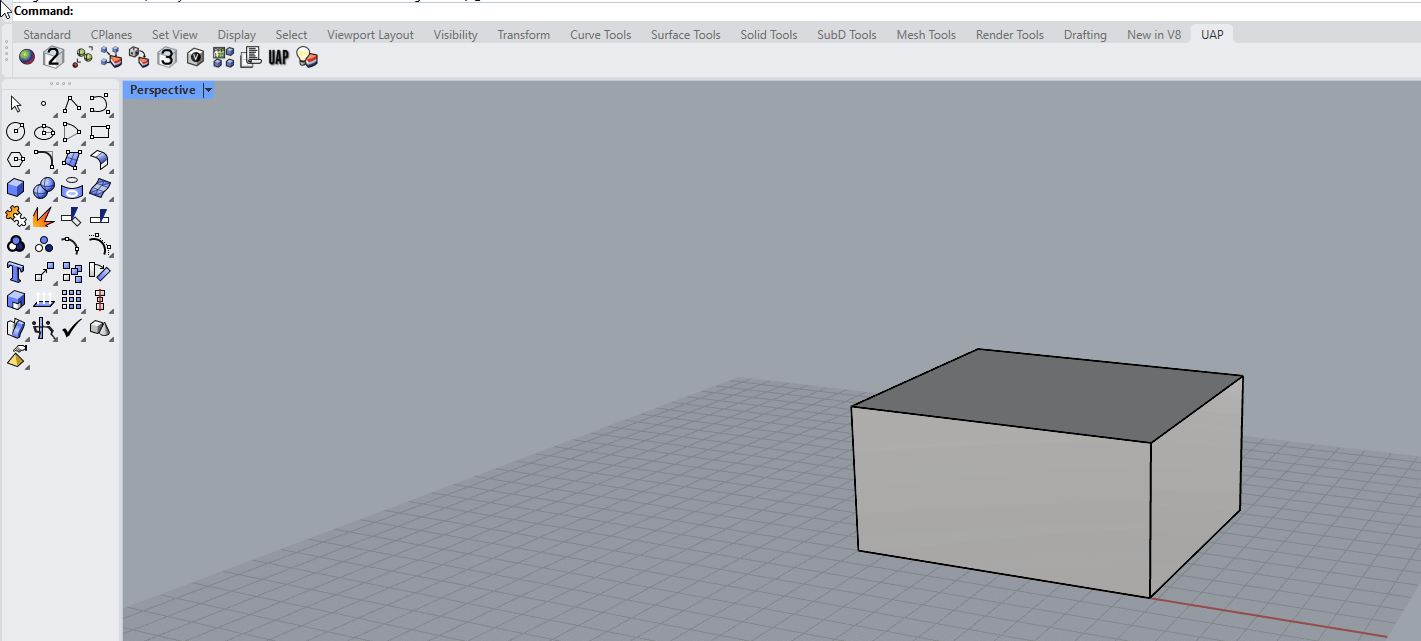Select the arrow pointer tool in sidebar
Image resolution: width=1421 pixels, height=641 pixels.
16,104
